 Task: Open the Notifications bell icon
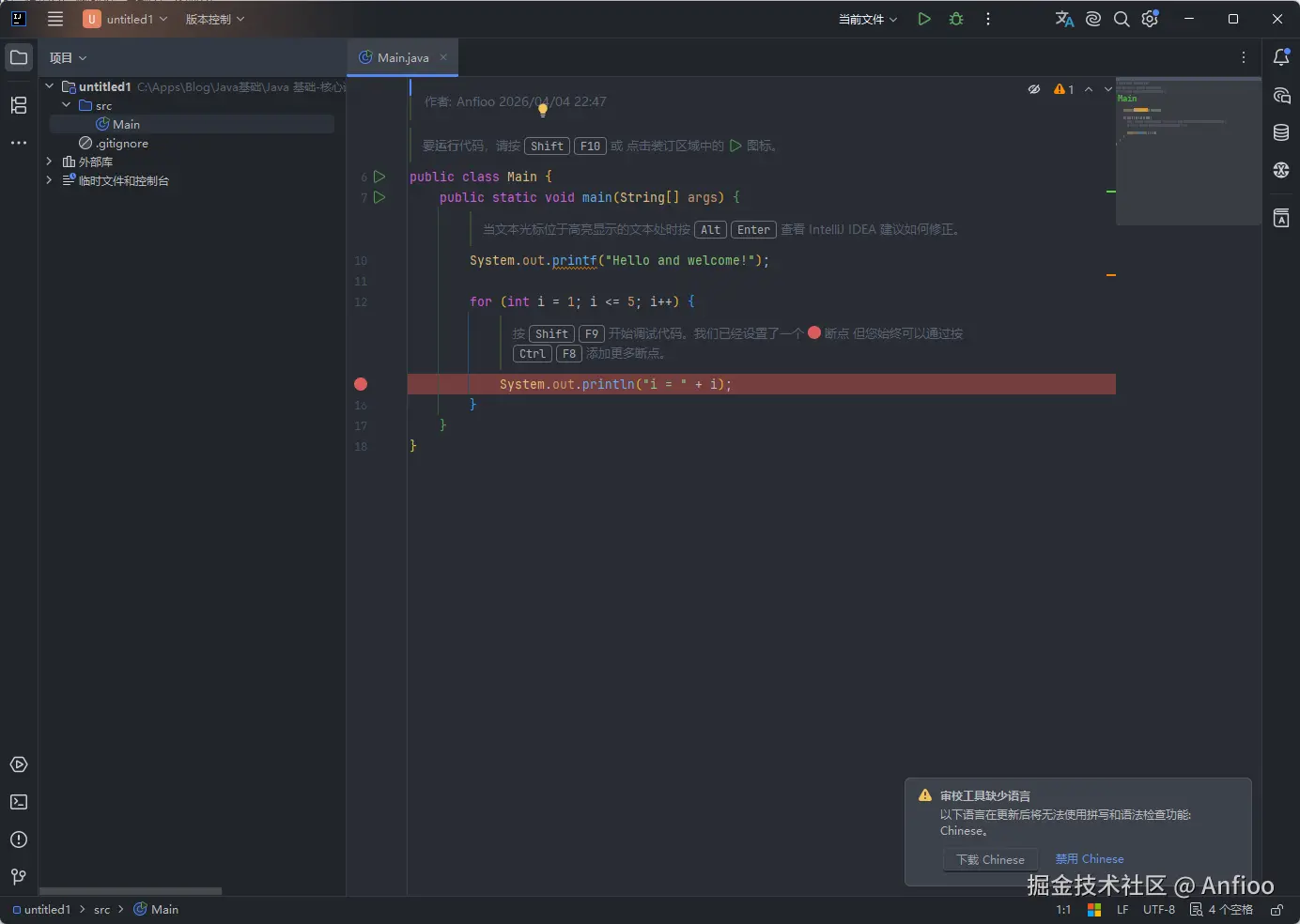point(1281,57)
